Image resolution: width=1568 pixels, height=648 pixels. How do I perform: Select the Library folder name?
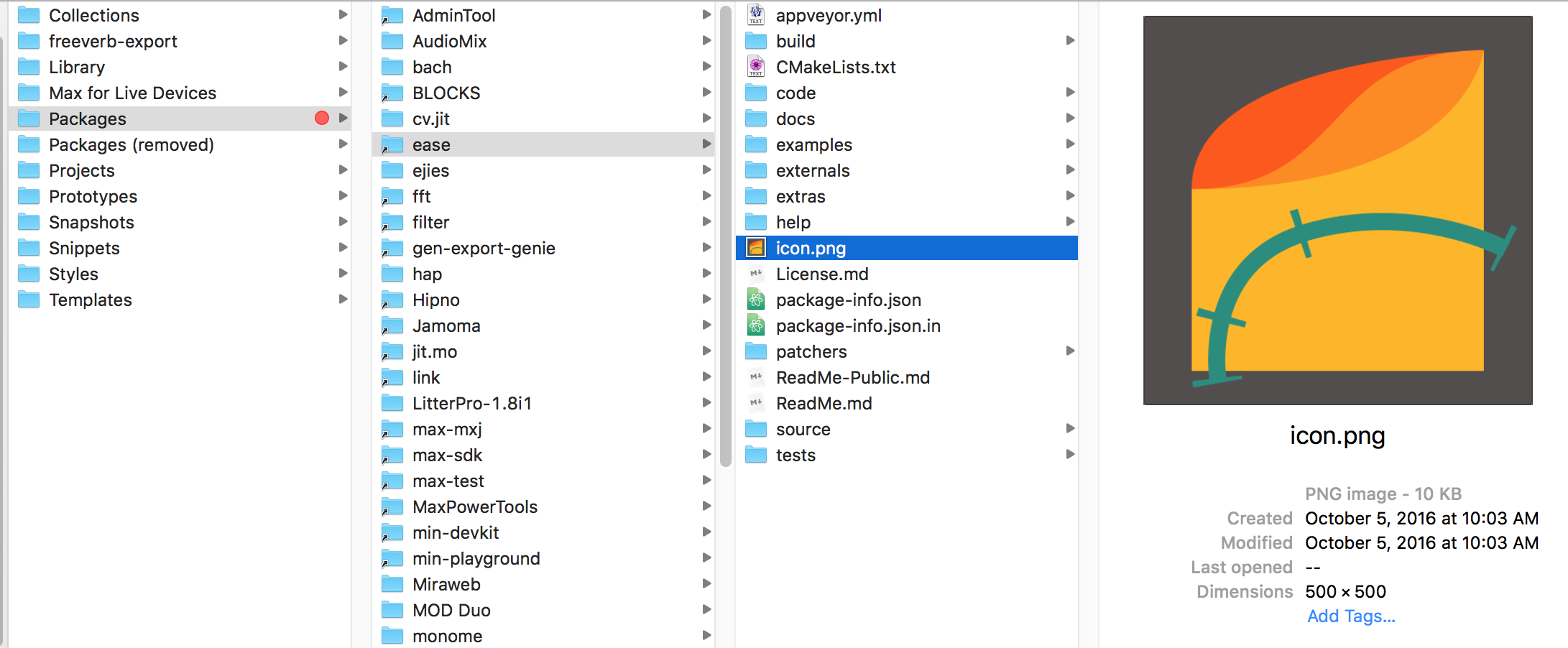tap(77, 67)
